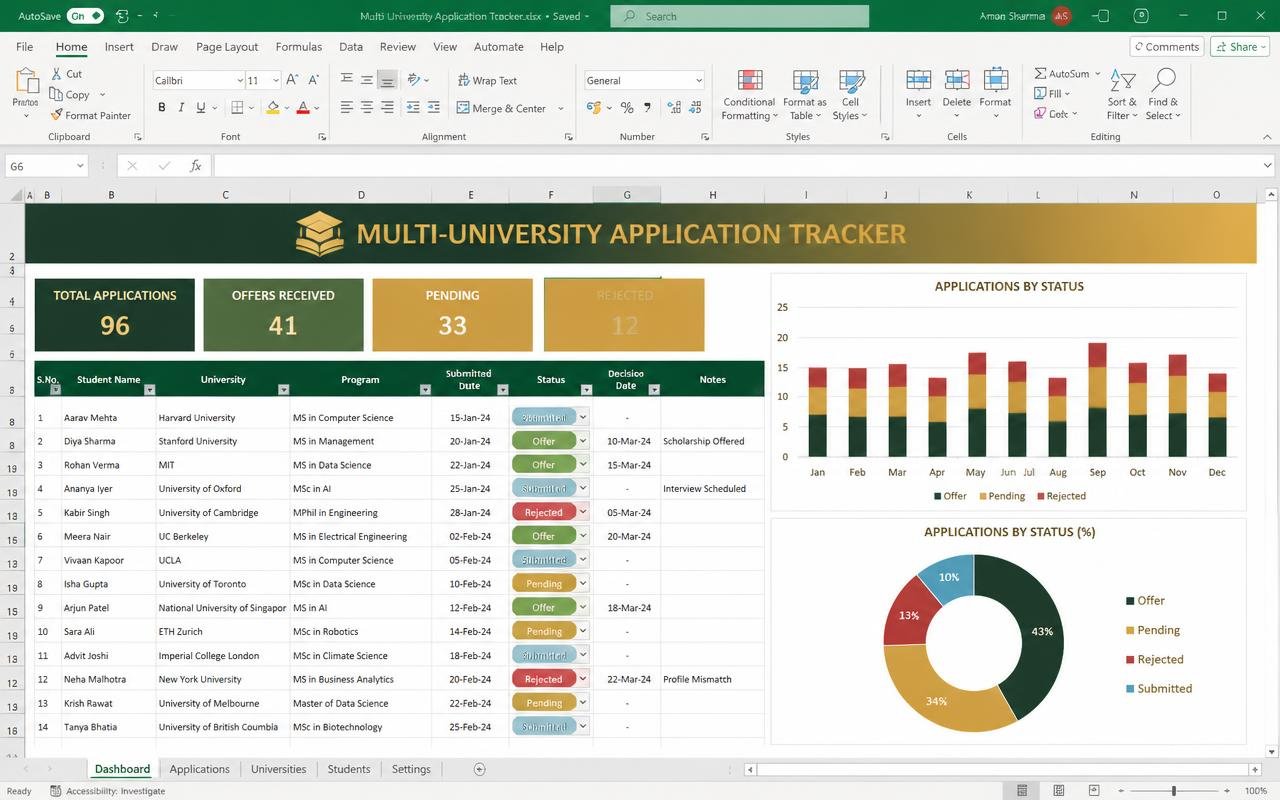Click the horizontal scrollbar track
Image resolution: width=1280 pixels, height=800 pixels.
coord(1003,769)
